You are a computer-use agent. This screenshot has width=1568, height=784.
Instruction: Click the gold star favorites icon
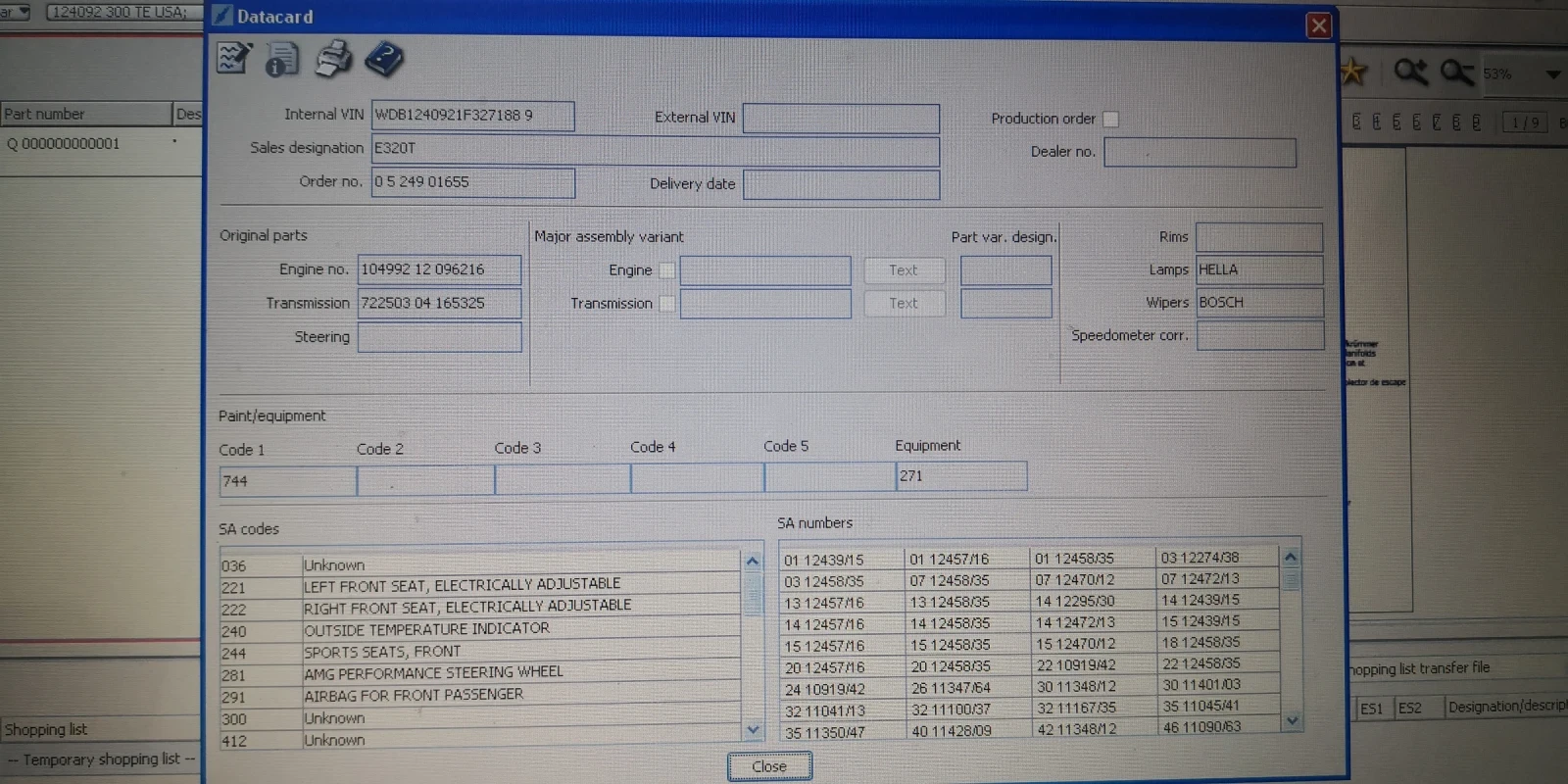coord(1353,72)
